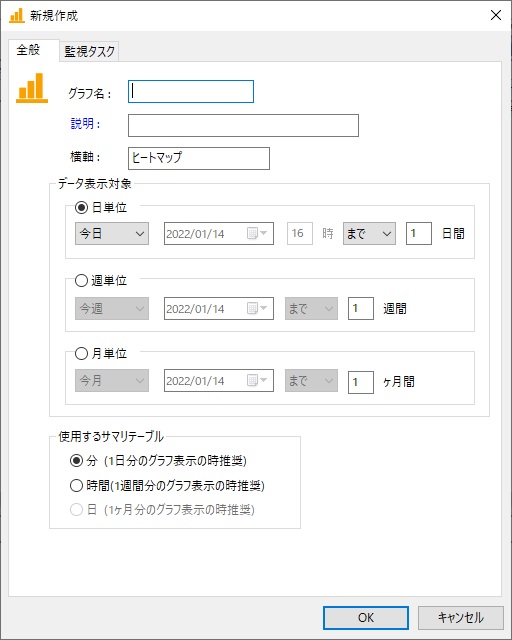Click the 2022/01/14 date text in 月単位
The image size is (512, 640).
195,381
